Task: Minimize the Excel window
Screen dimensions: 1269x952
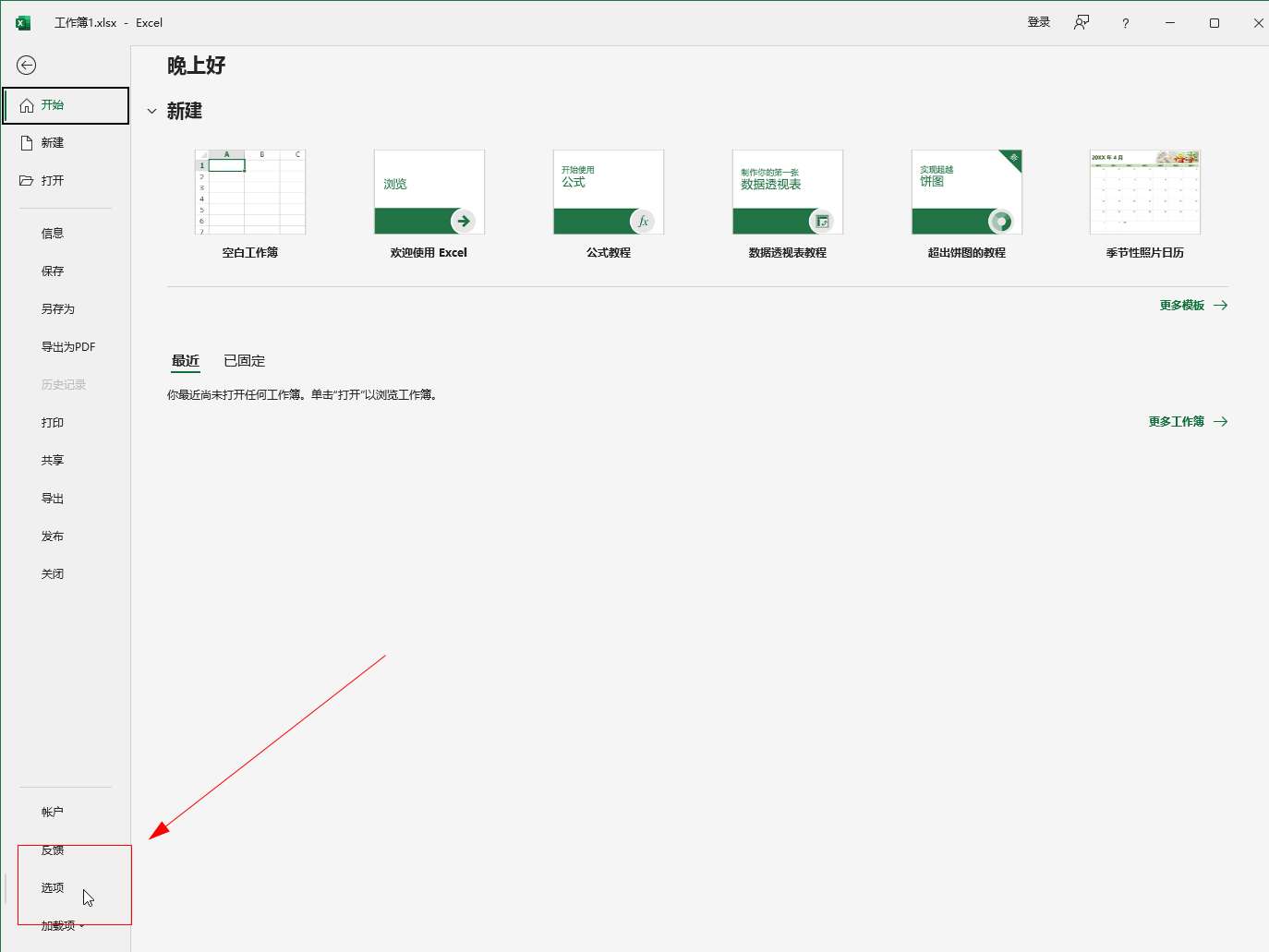Action: (x=1170, y=23)
